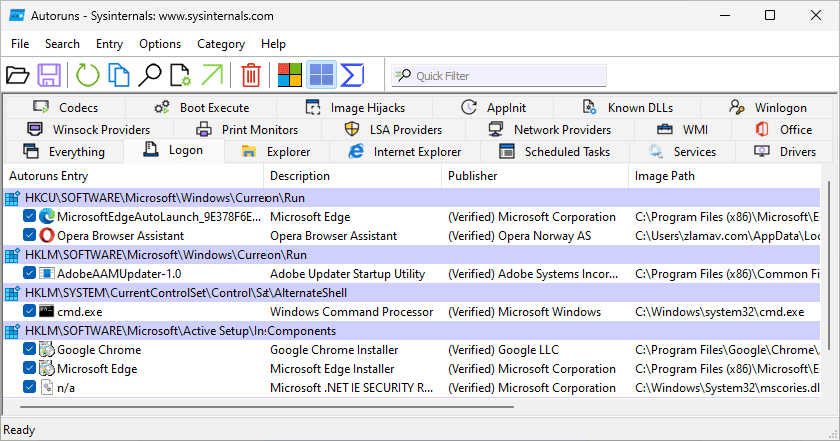Click registry icon of HKCU Run key
This screenshot has height=441, width=840.
tap(12, 198)
